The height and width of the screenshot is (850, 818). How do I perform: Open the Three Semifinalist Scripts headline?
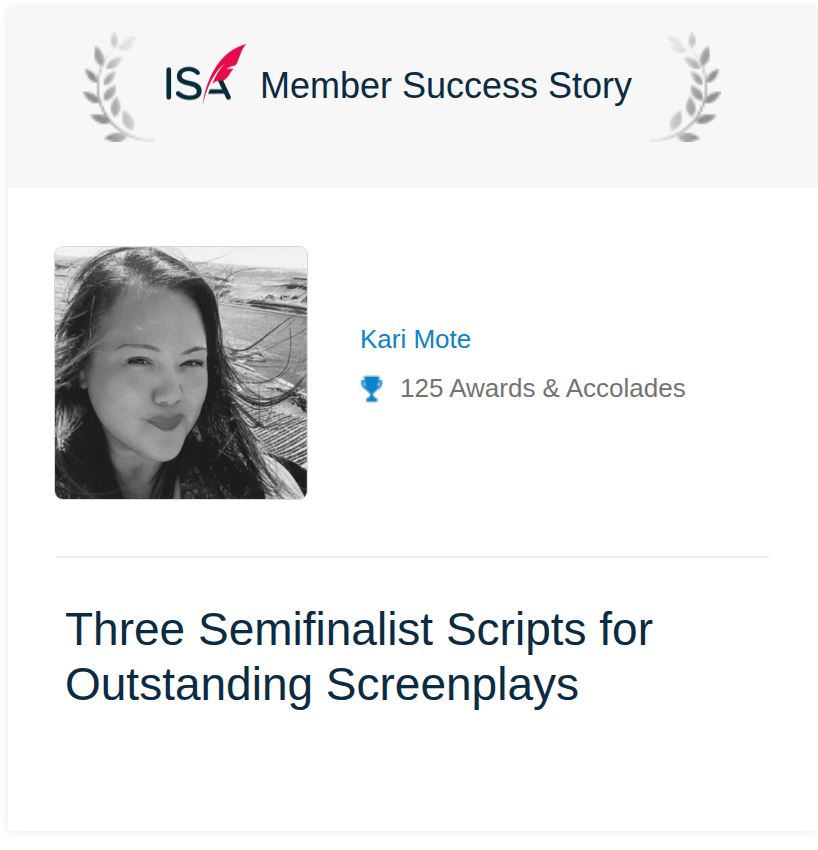(x=359, y=657)
